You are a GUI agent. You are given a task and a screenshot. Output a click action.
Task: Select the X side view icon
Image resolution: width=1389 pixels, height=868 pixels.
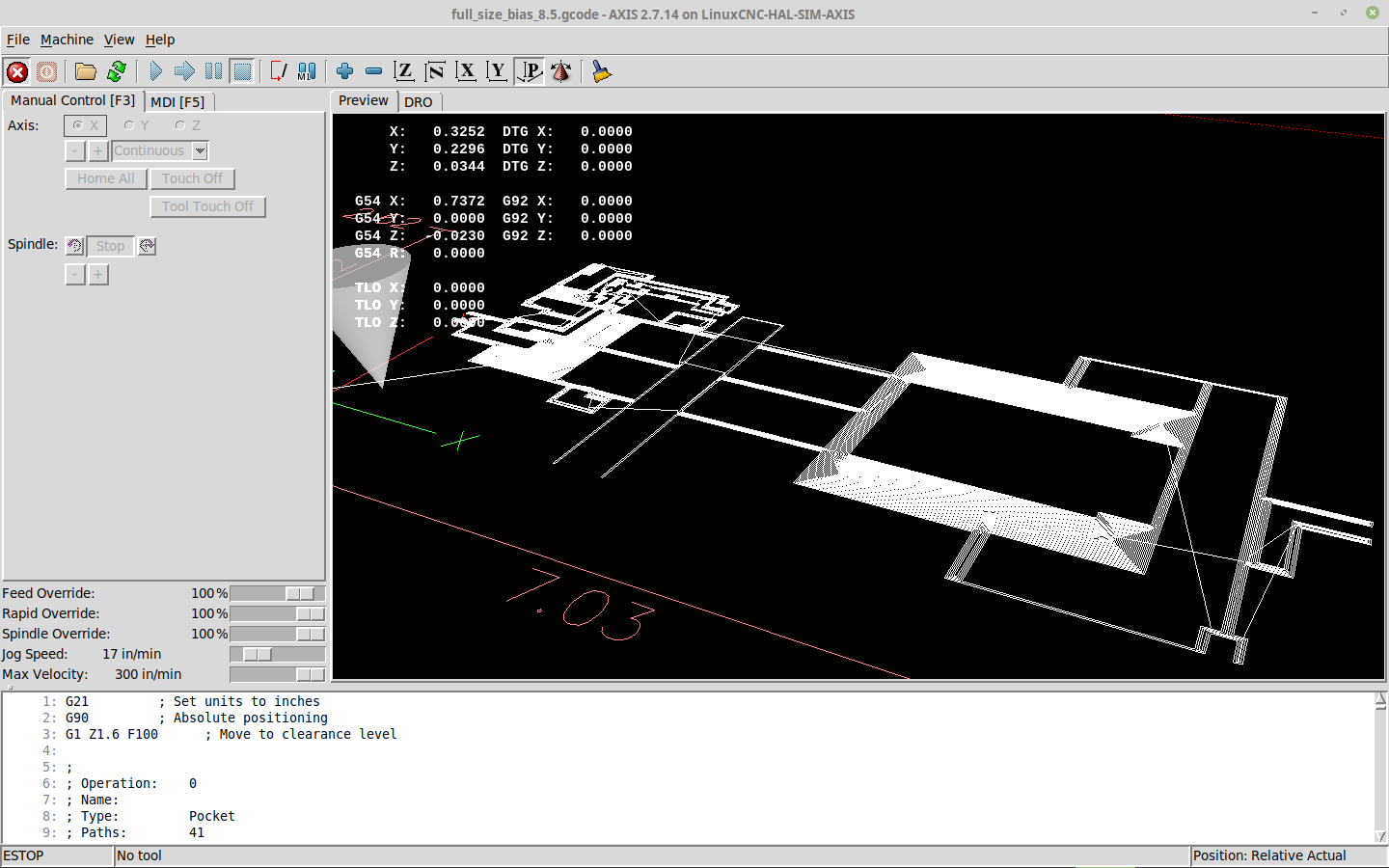click(466, 71)
